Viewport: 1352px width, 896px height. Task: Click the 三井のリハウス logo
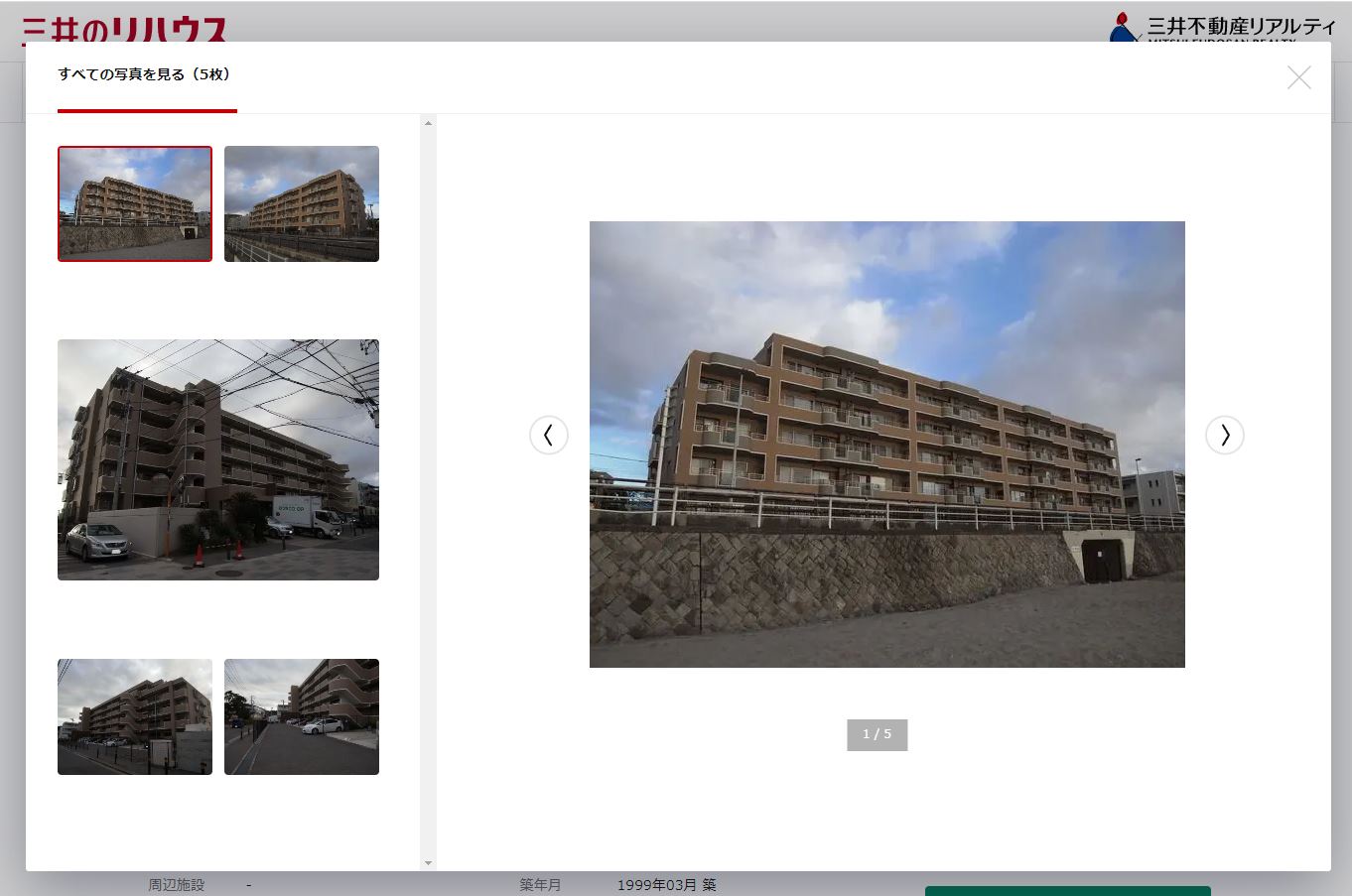[125, 30]
